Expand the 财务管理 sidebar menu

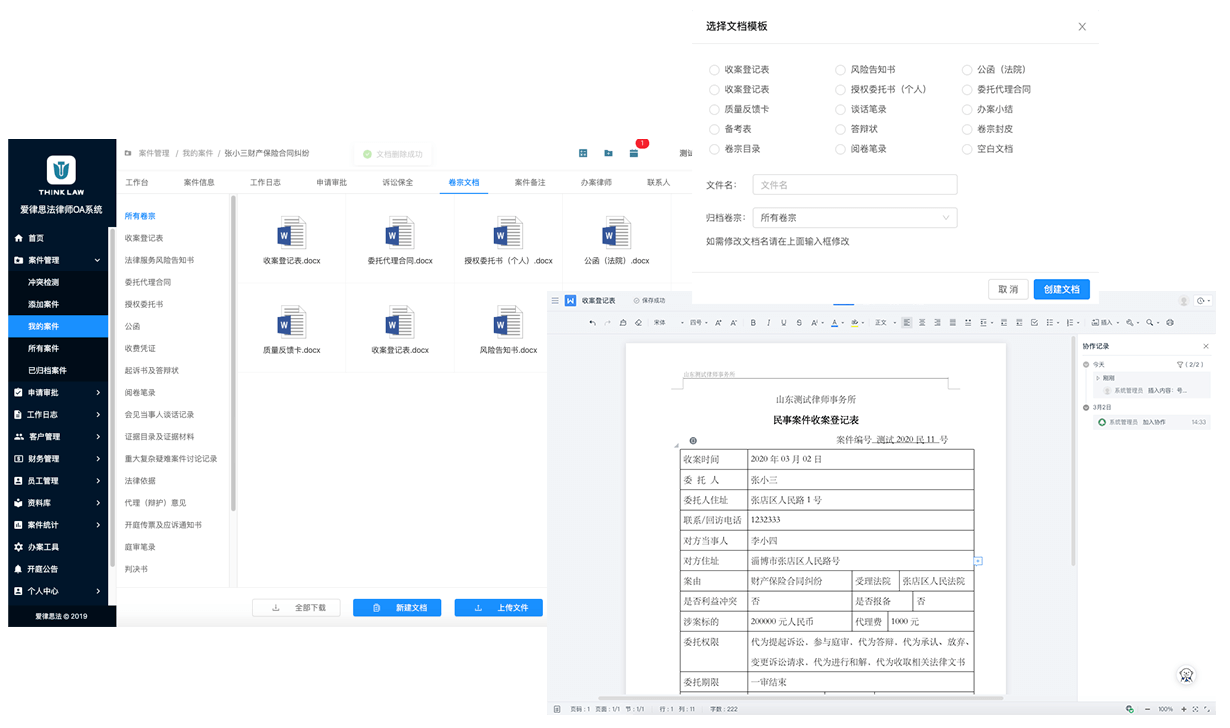[58, 459]
